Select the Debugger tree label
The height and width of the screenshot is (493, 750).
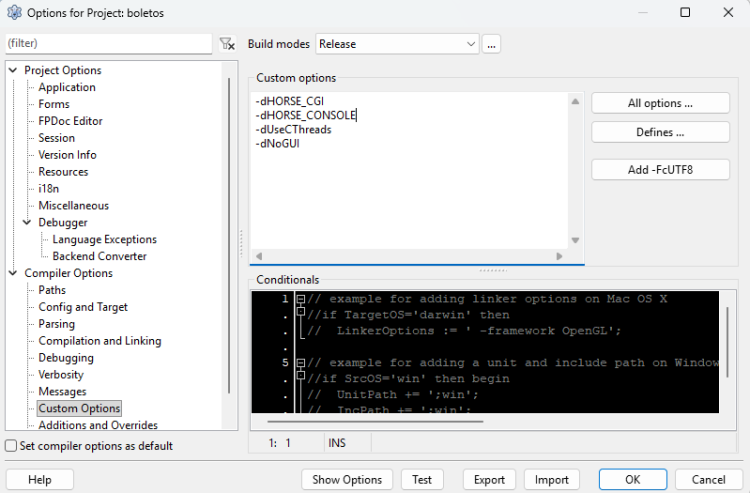pyautogui.click(x=63, y=222)
